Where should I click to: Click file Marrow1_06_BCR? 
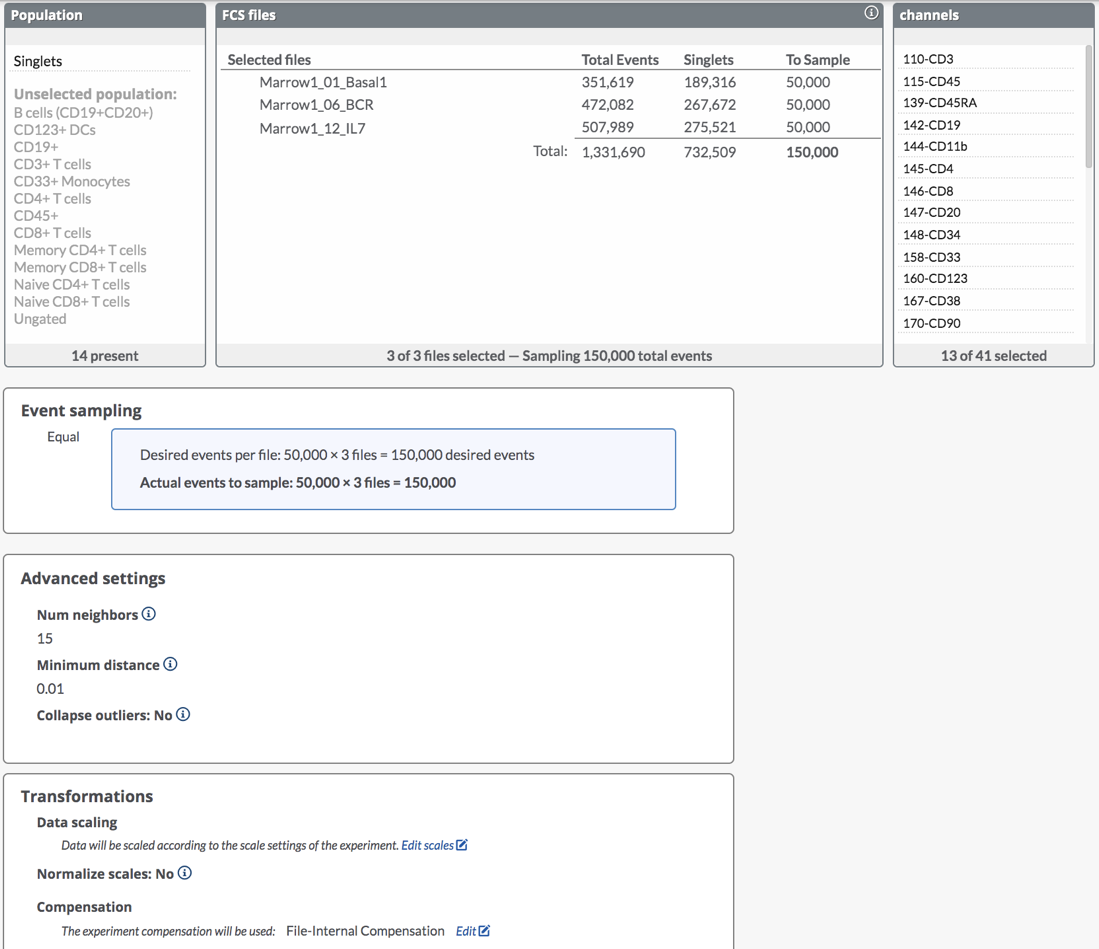point(316,104)
